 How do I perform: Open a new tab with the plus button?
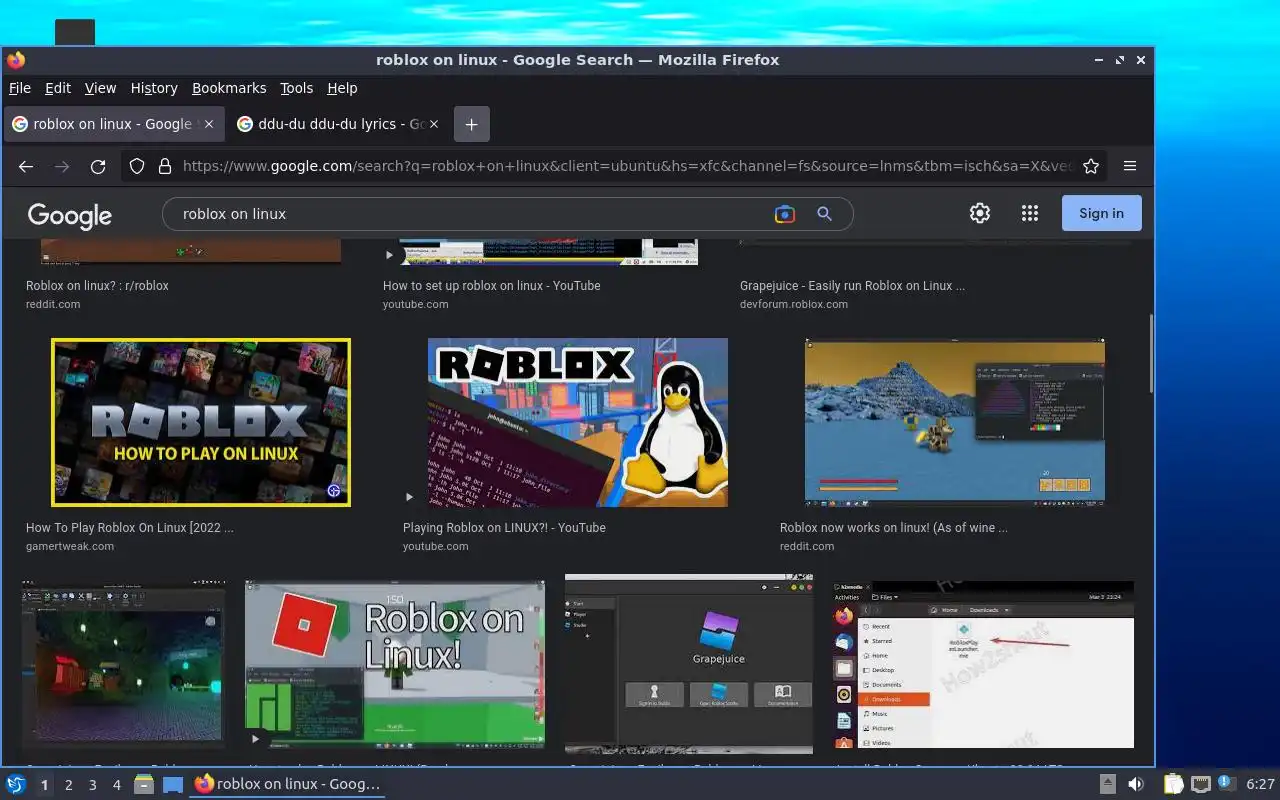coord(471,124)
